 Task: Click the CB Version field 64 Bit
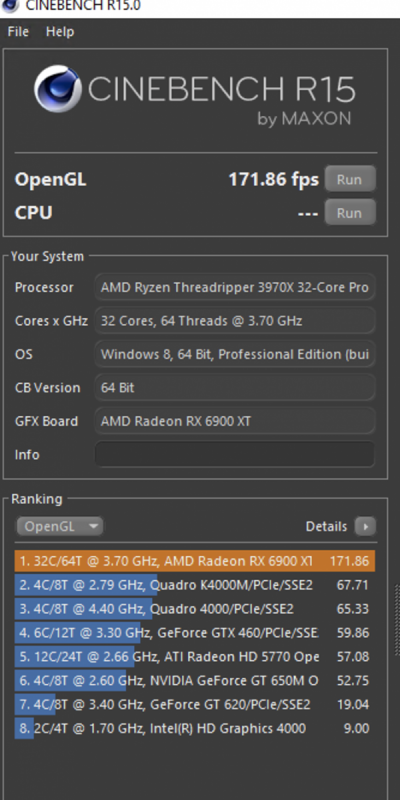[235, 387]
